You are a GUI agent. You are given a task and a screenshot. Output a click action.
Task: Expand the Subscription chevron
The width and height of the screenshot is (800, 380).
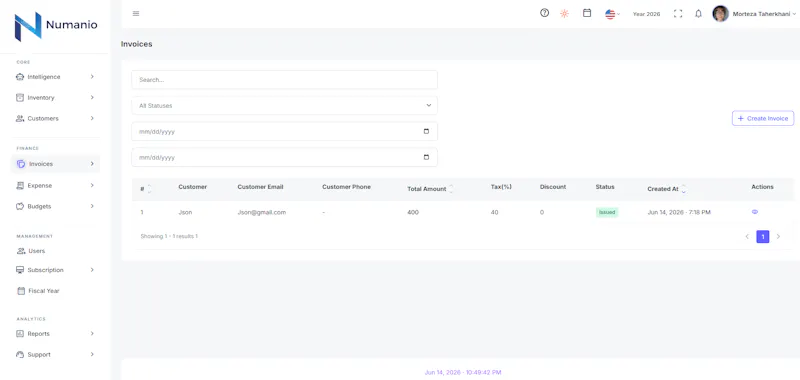[x=92, y=270]
